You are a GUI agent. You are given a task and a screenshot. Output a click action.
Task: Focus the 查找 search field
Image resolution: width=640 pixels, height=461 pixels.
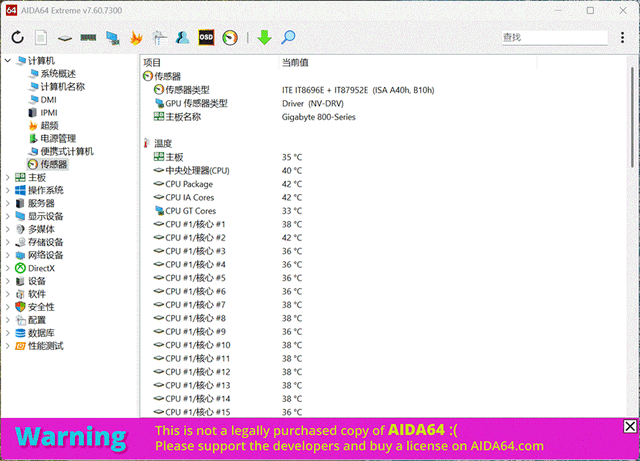pyautogui.click(x=555, y=38)
